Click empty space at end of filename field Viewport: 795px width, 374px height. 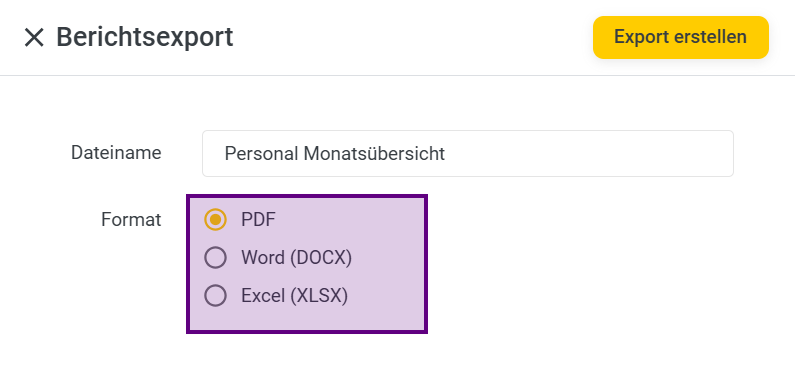[x=588, y=154]
